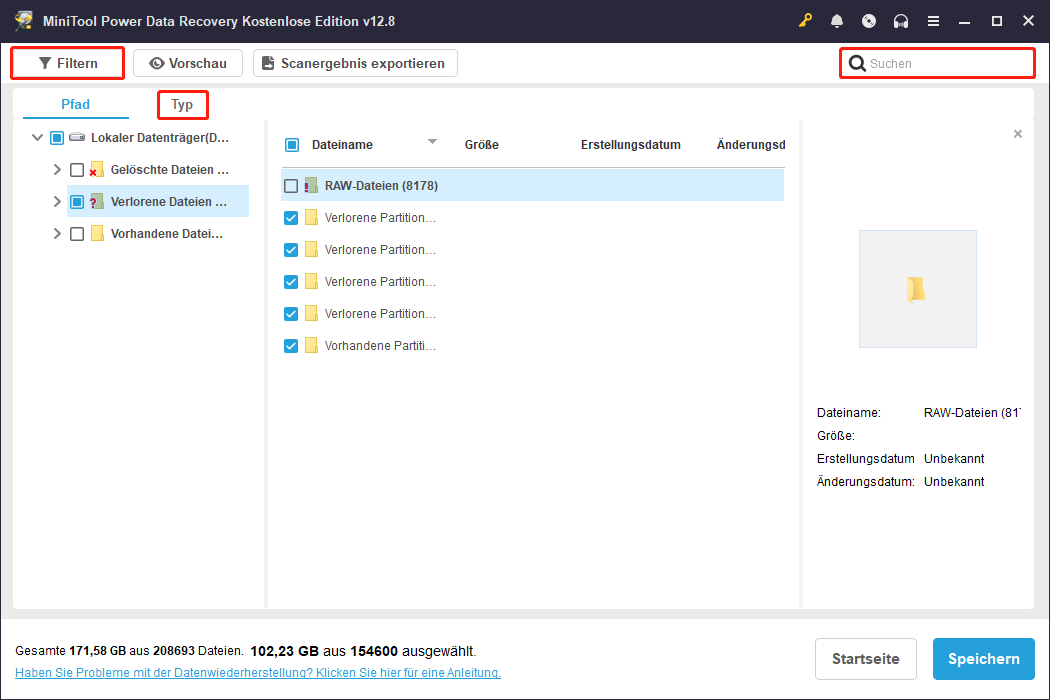Collapse the Lokaler Datenträger tree node

(x=38, y=137)
